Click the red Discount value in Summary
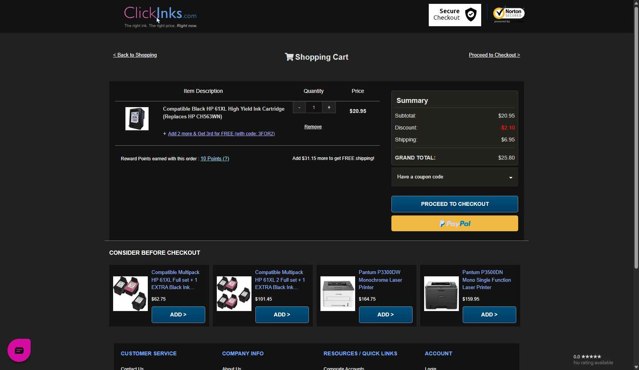 508,128
